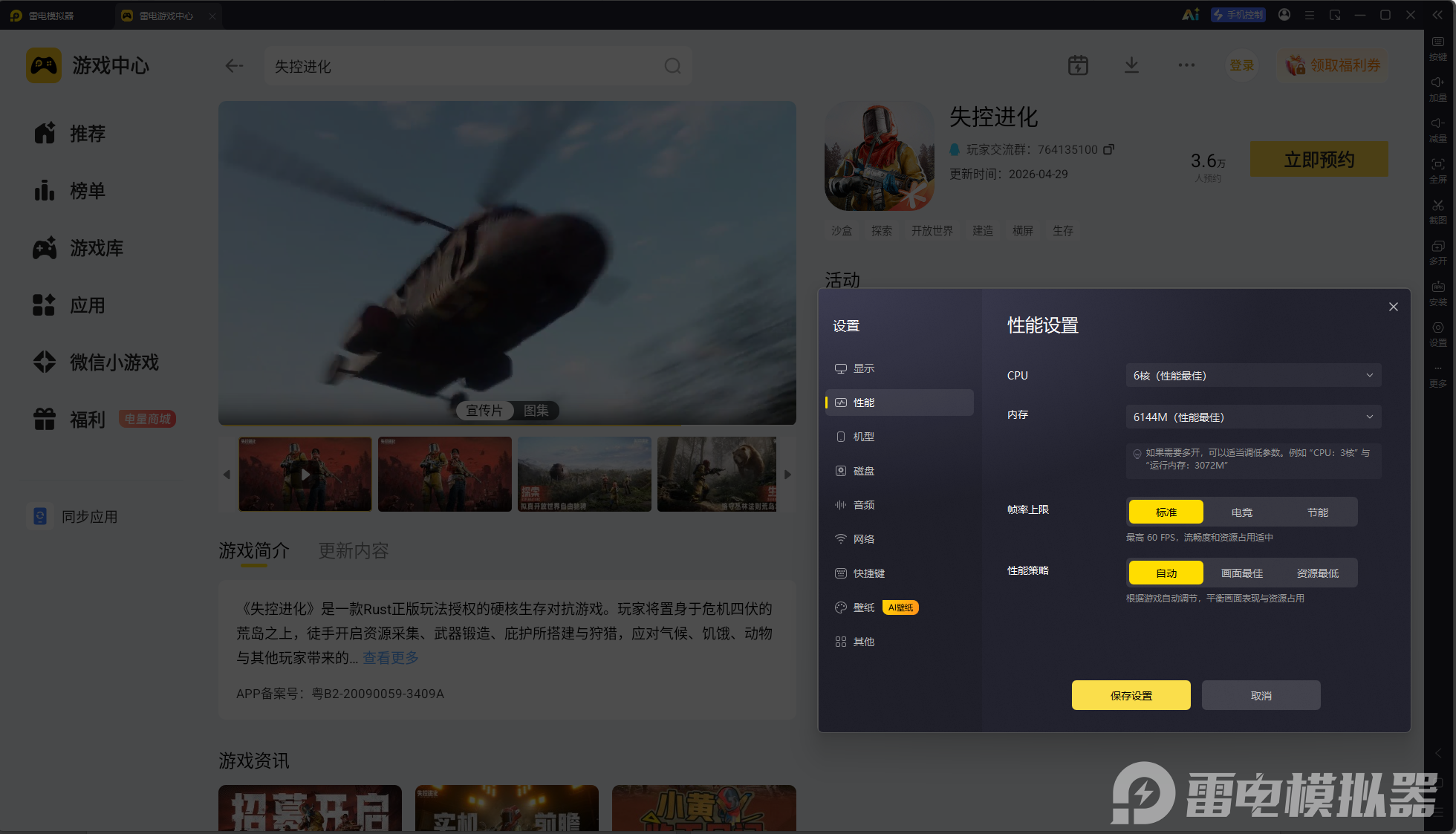Click the 加量 volume up icon

pyautogui.click(x=1438, y=88)
